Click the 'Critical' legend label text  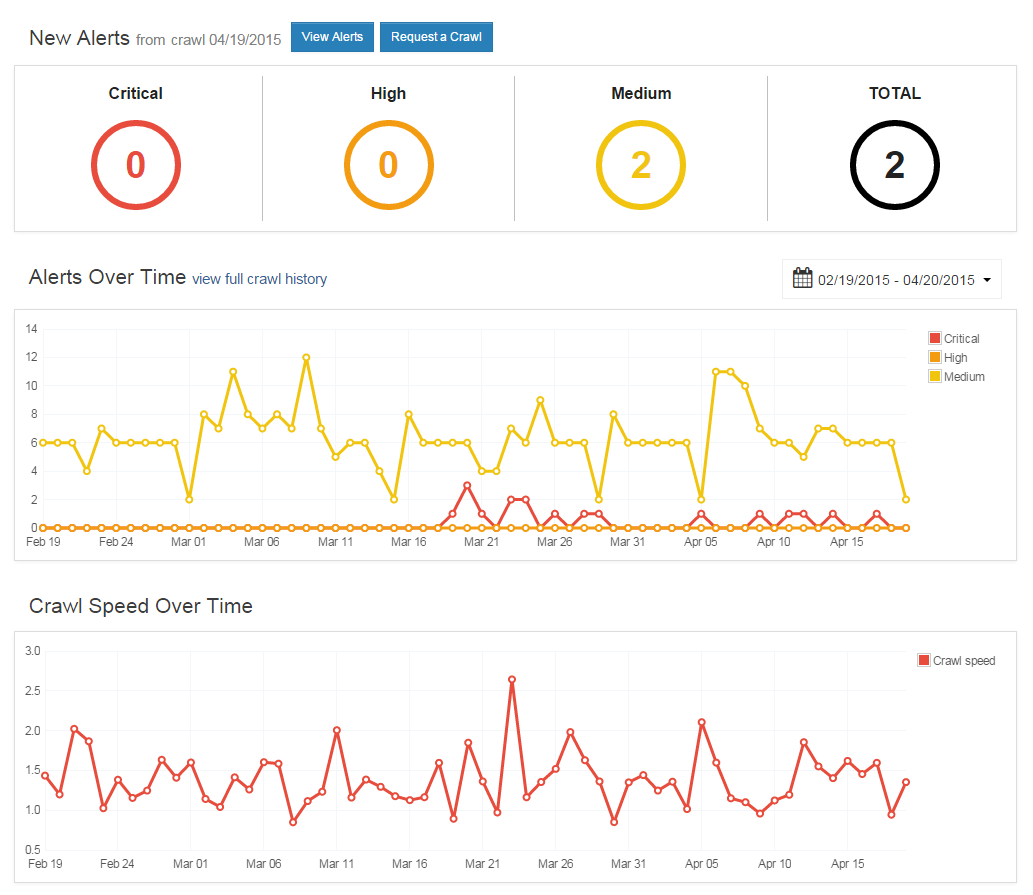[961, 339]
